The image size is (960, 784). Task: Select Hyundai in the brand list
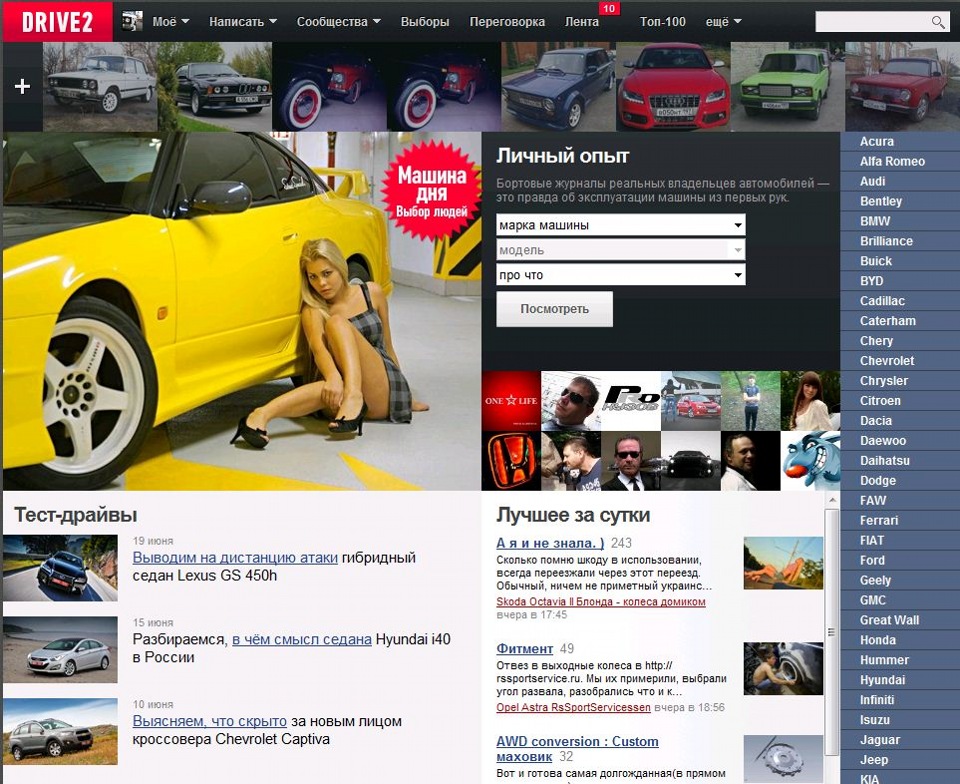coord(882,680)
